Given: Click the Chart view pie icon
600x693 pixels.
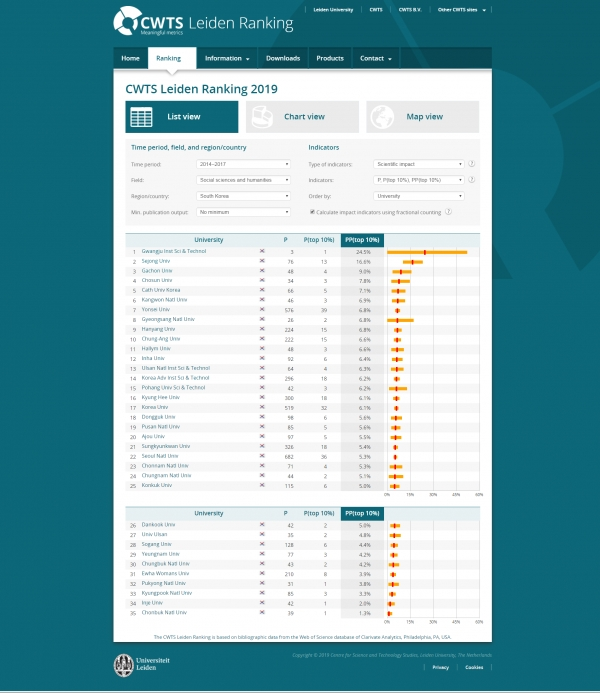Looking at the screenshot, I should click(262, 117).
